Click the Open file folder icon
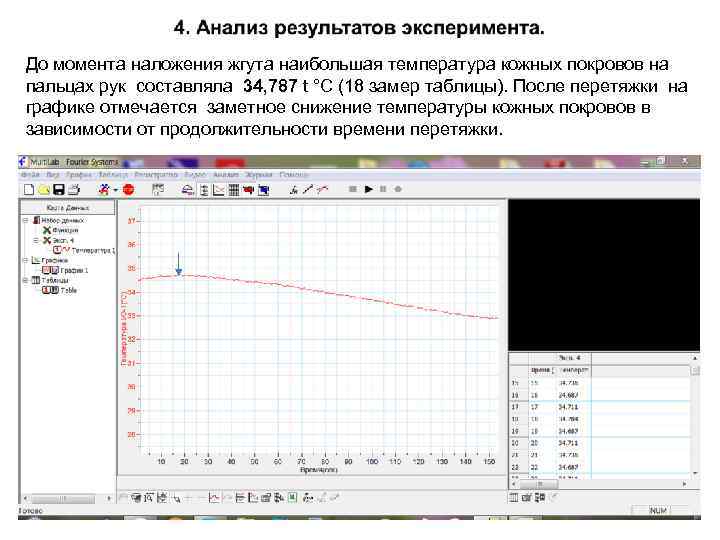 44,189
